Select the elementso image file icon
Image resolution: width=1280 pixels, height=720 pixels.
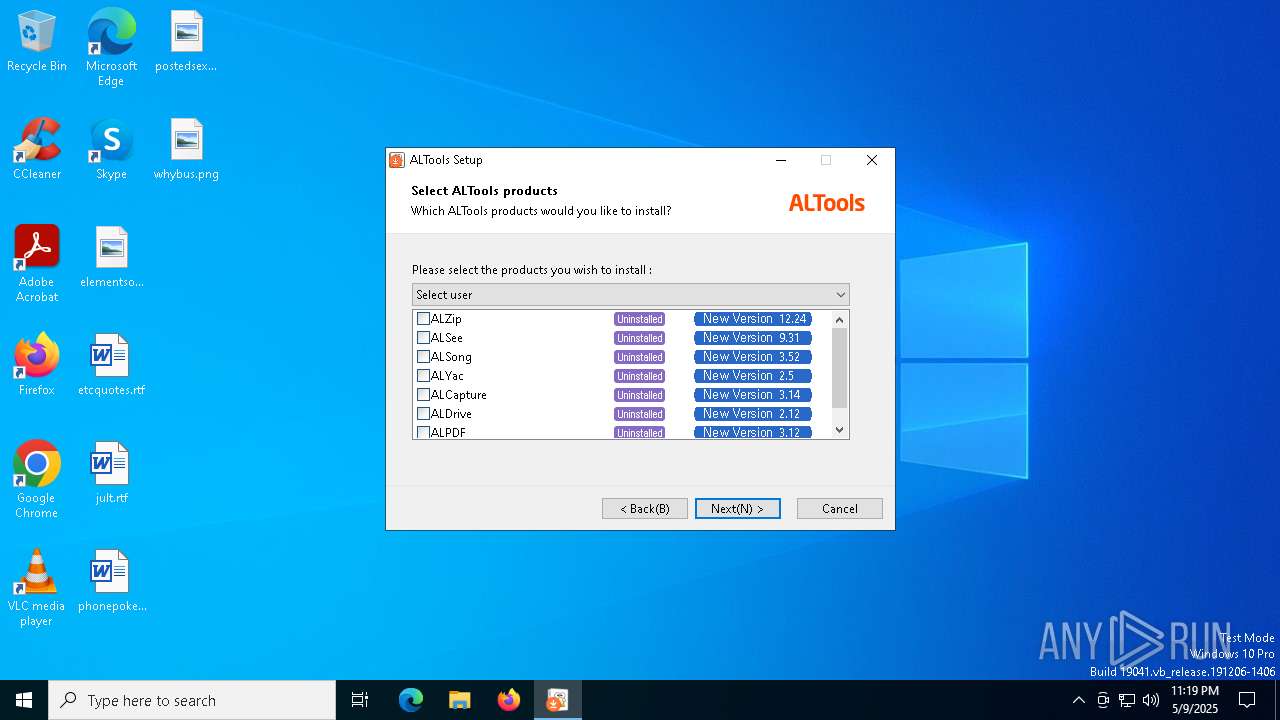tap(111, 257)
